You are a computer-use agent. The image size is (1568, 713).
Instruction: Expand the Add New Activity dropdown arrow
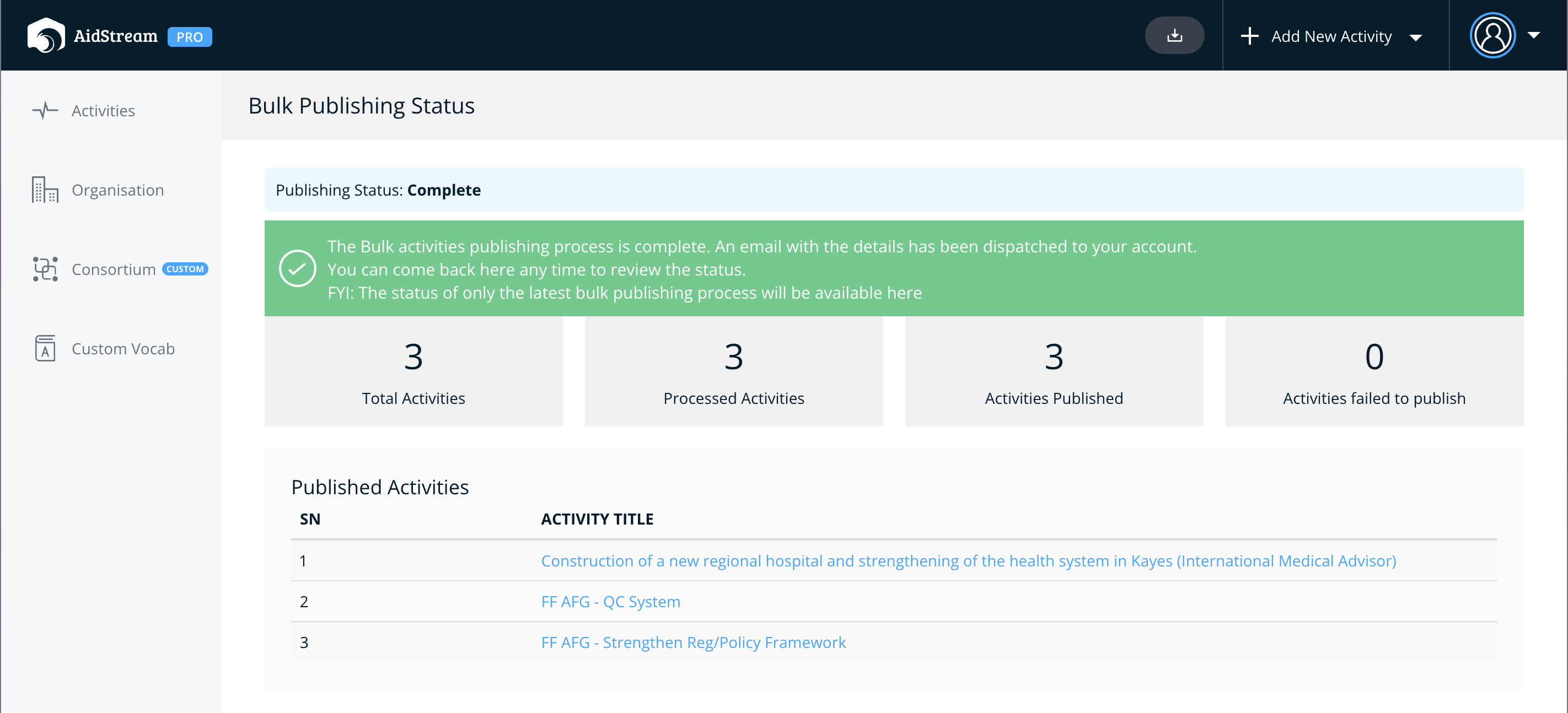(x=1416, y=37)
